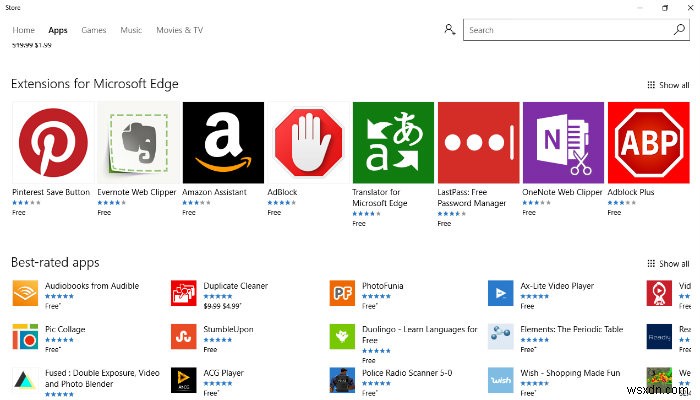Image resolution: width=700 pixels, height=400 pixels.
Task: Open the Pic Collage app icon
Action: (x=25, y=337)
